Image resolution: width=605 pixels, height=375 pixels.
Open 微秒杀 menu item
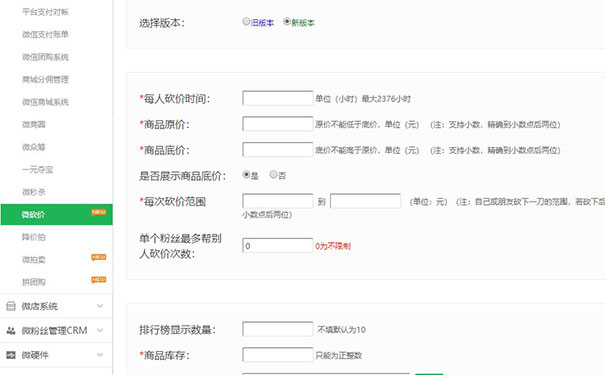coord(34,192)
